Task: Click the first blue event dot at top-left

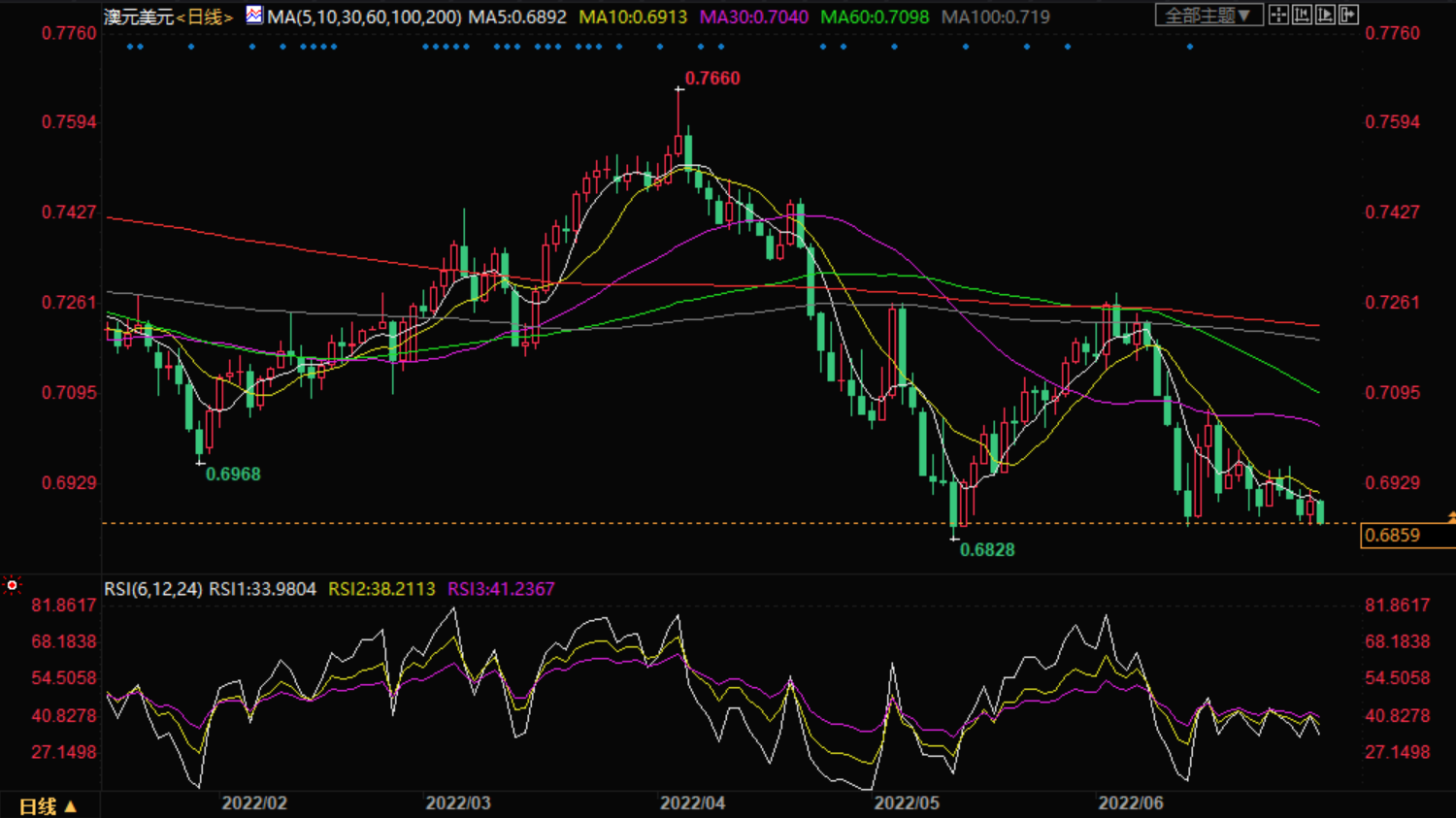Action: (x=130, y=47)
